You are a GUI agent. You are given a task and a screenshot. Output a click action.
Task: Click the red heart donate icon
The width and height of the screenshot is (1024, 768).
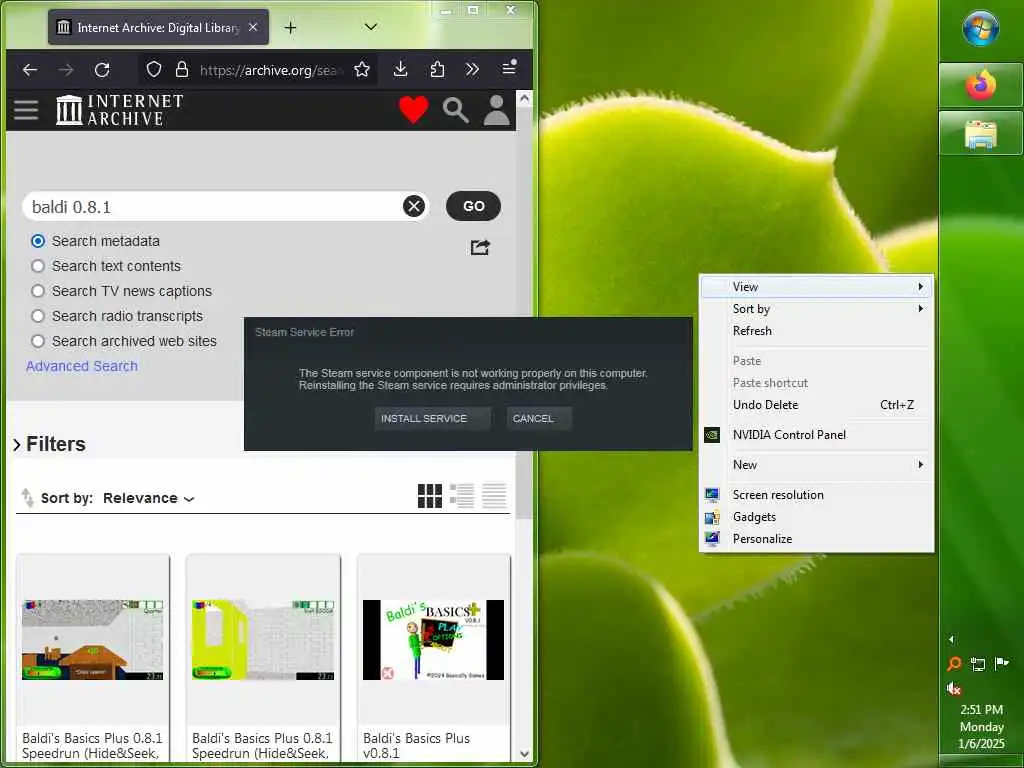point(413,110)
